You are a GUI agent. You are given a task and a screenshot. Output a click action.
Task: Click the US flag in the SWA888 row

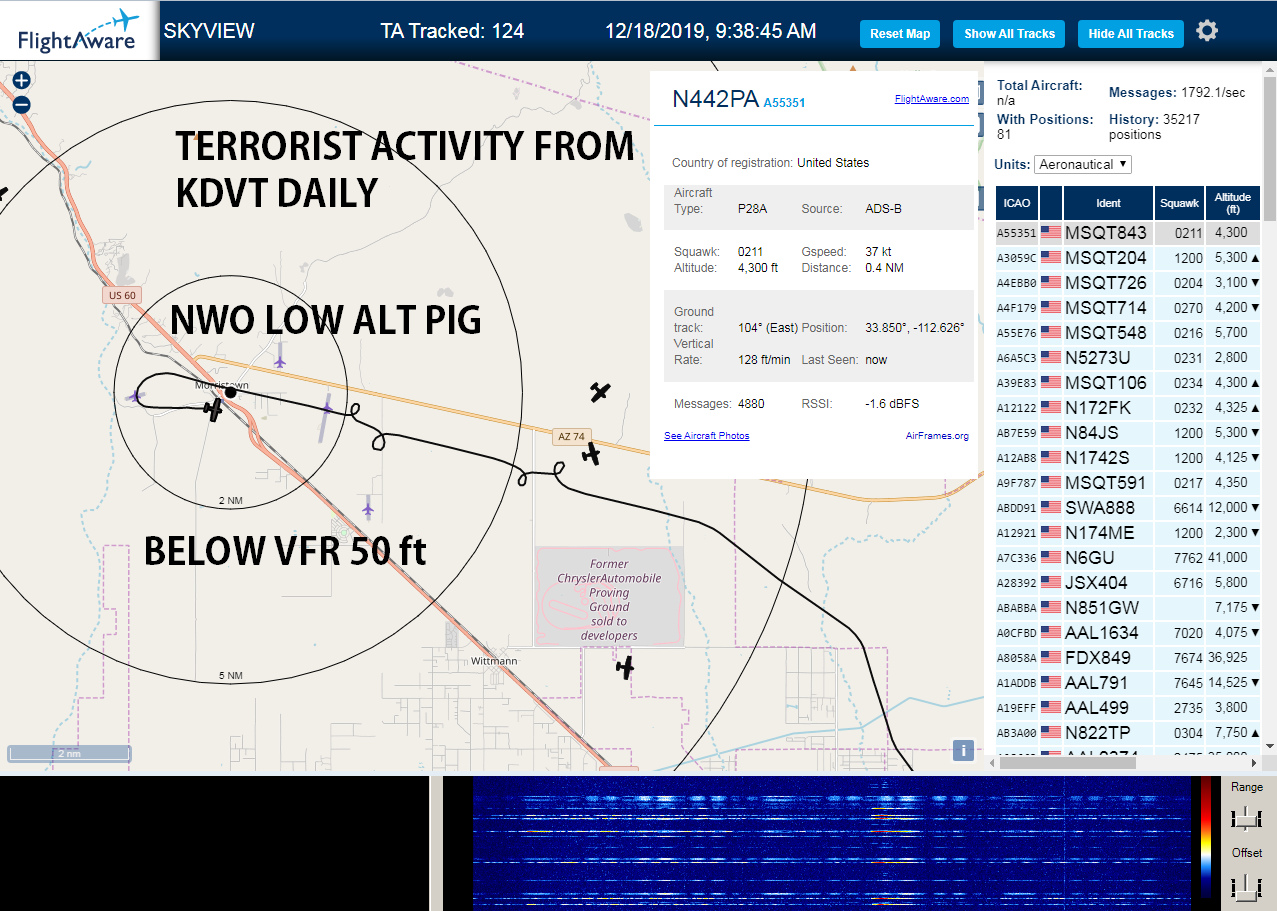[1051, 508]
